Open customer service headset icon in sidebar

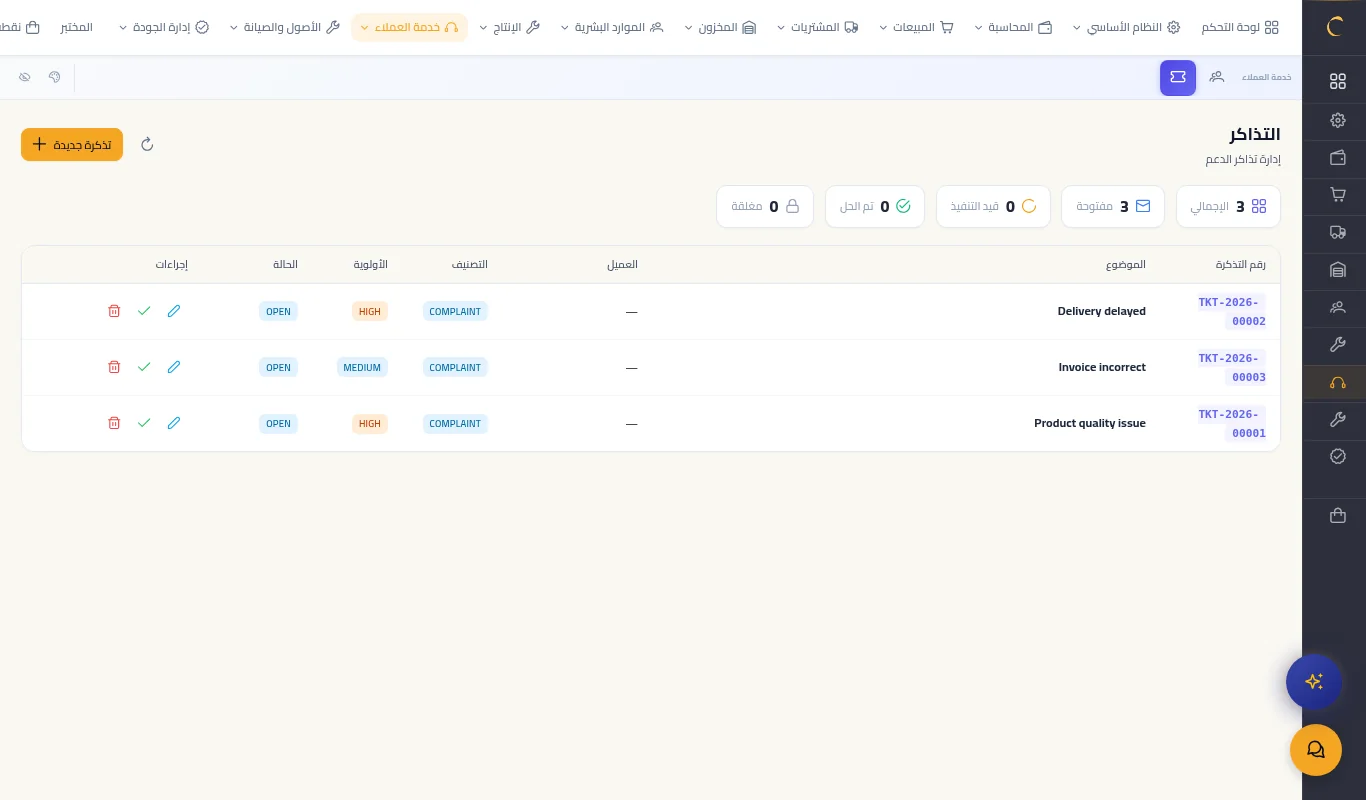tap(1338, 383)
